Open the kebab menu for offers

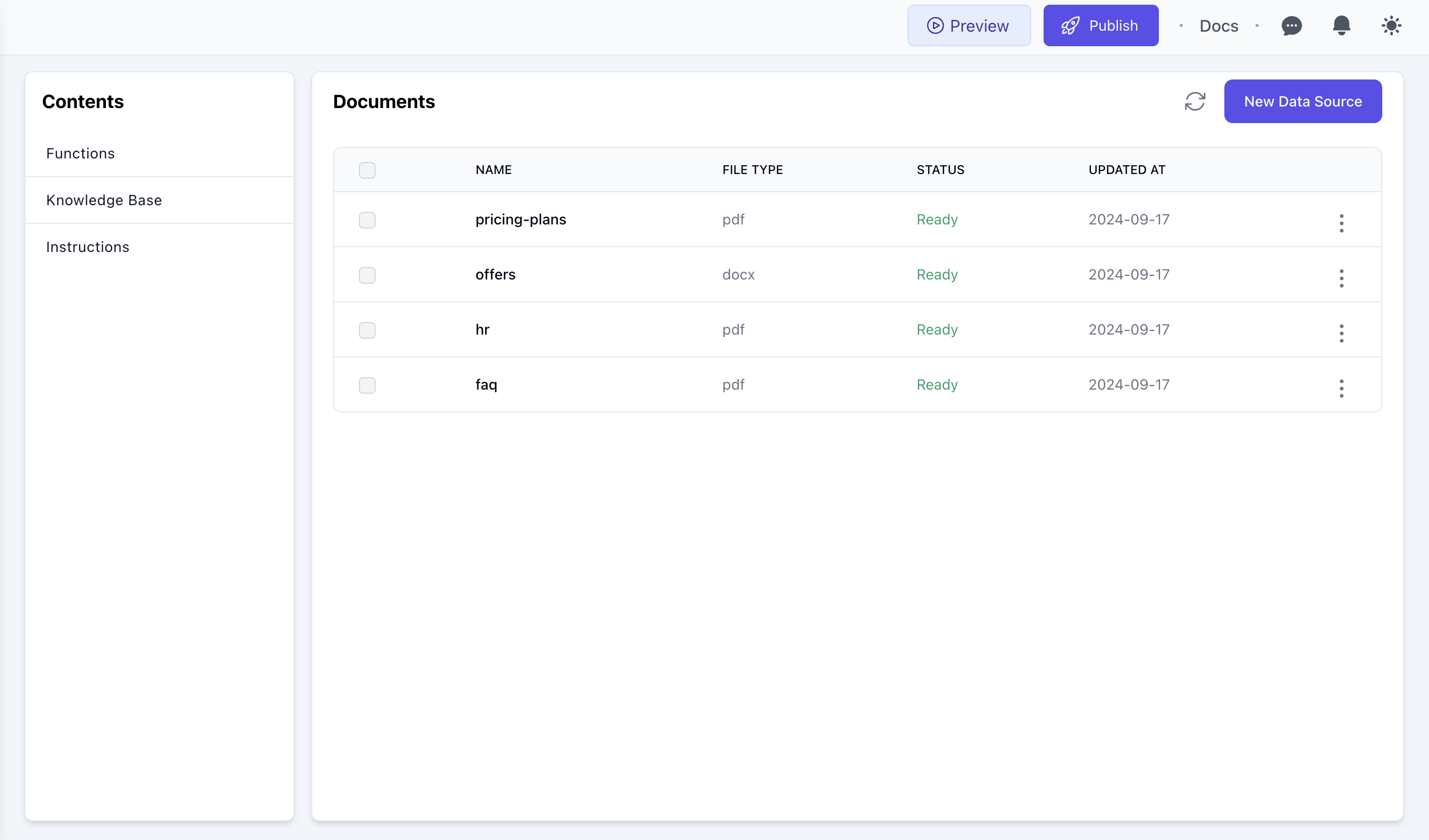click(x=1342, y=278)
